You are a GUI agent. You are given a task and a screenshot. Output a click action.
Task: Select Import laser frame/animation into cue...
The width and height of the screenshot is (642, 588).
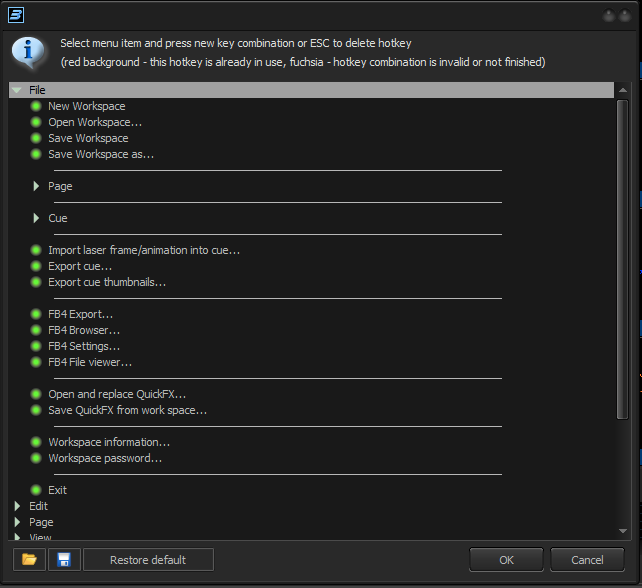coord(144,250)
